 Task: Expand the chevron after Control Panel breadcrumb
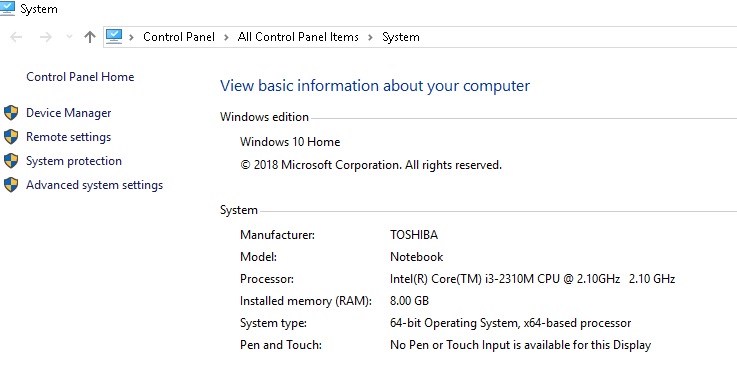click(x=227, y=37)
